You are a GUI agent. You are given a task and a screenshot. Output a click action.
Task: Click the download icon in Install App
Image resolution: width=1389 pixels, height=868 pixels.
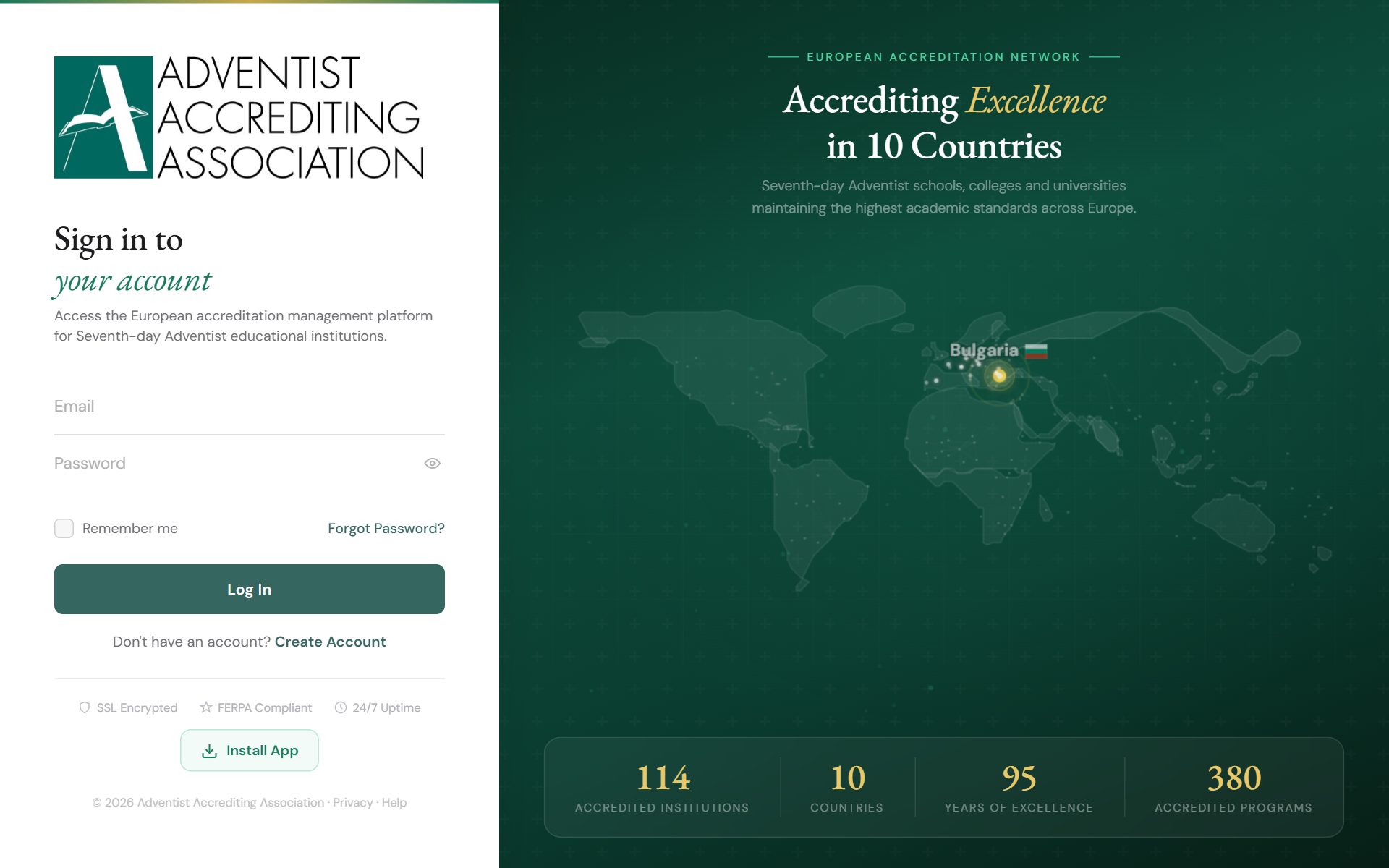point(209,751)
